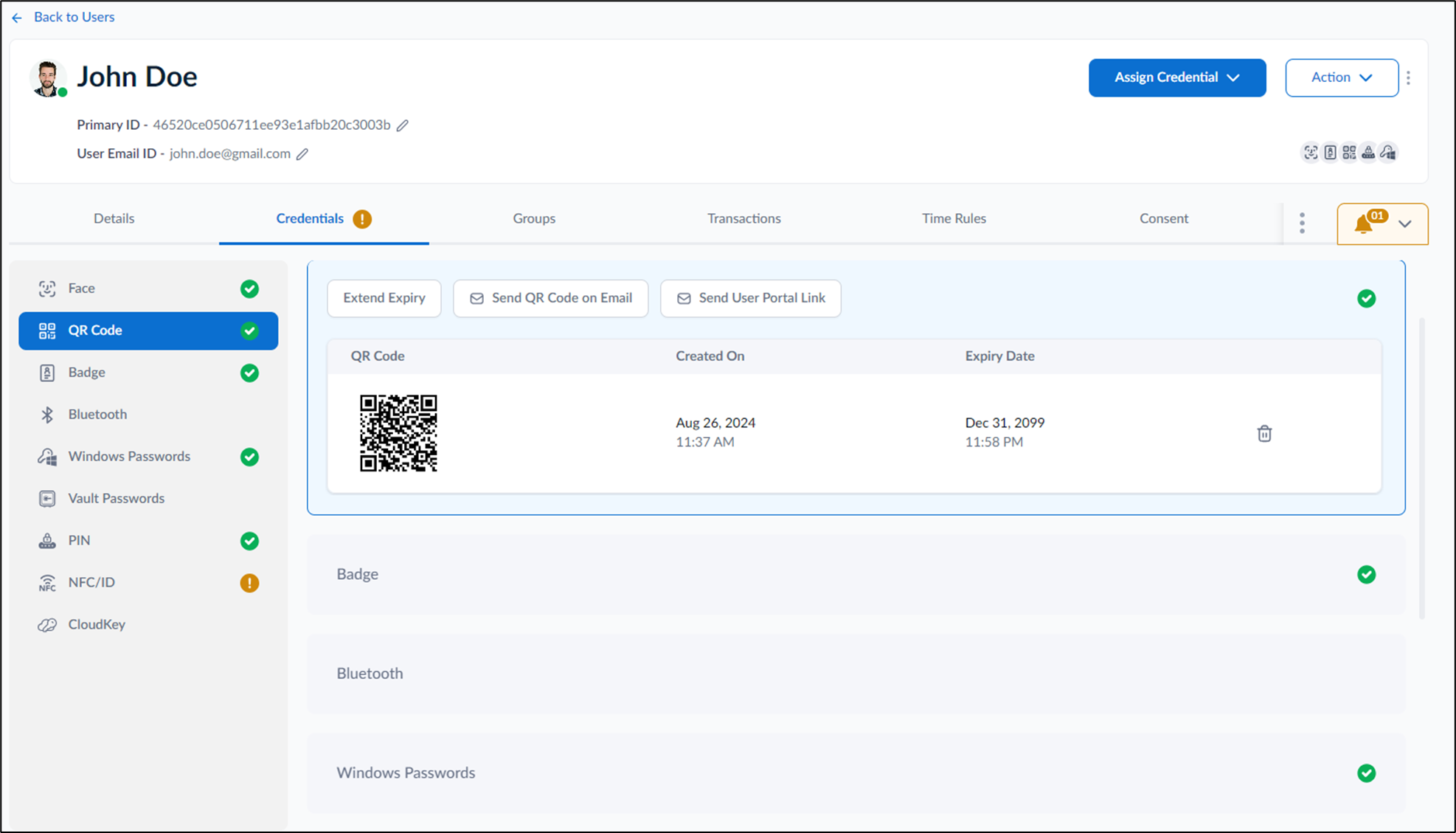Image resolution: width=1456 pixels, height=833 pixels.
Task: Expand the Windows Passwords section panel
Action: tap(856, 773)
